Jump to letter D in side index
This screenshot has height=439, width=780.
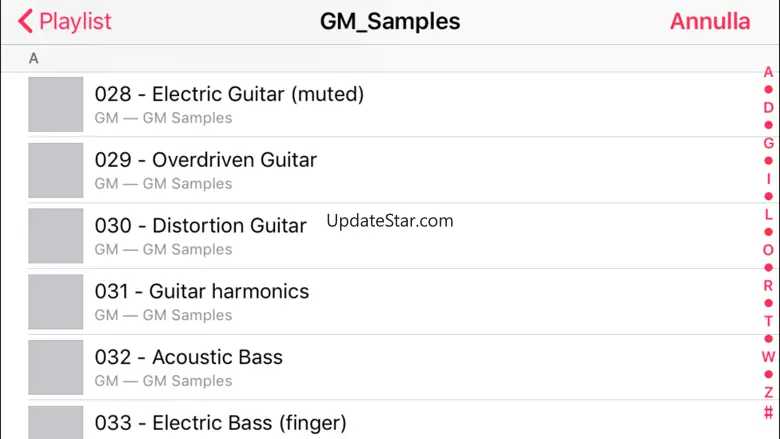coord(768,107)
